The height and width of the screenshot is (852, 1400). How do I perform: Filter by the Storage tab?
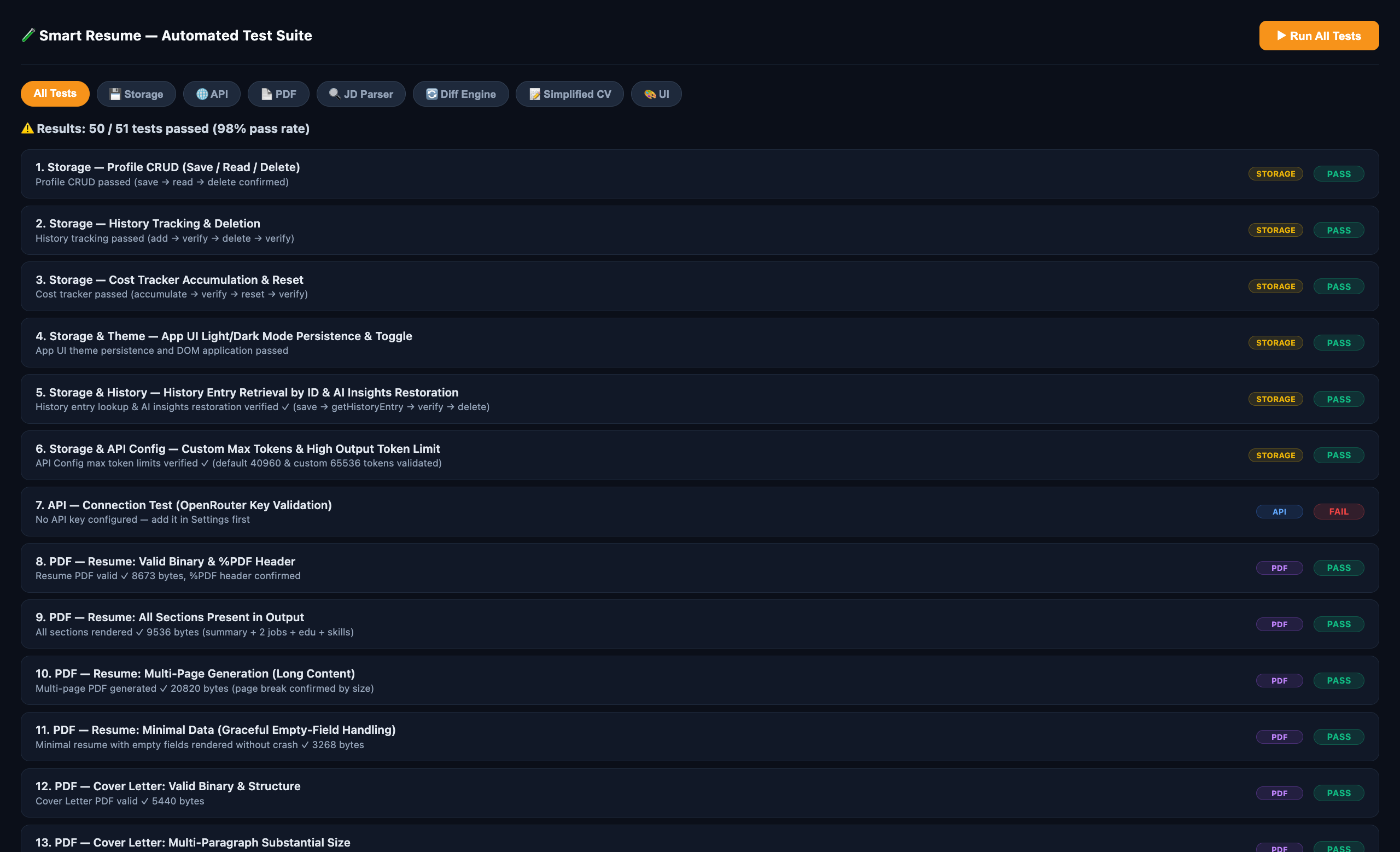[x=136, y=94]
